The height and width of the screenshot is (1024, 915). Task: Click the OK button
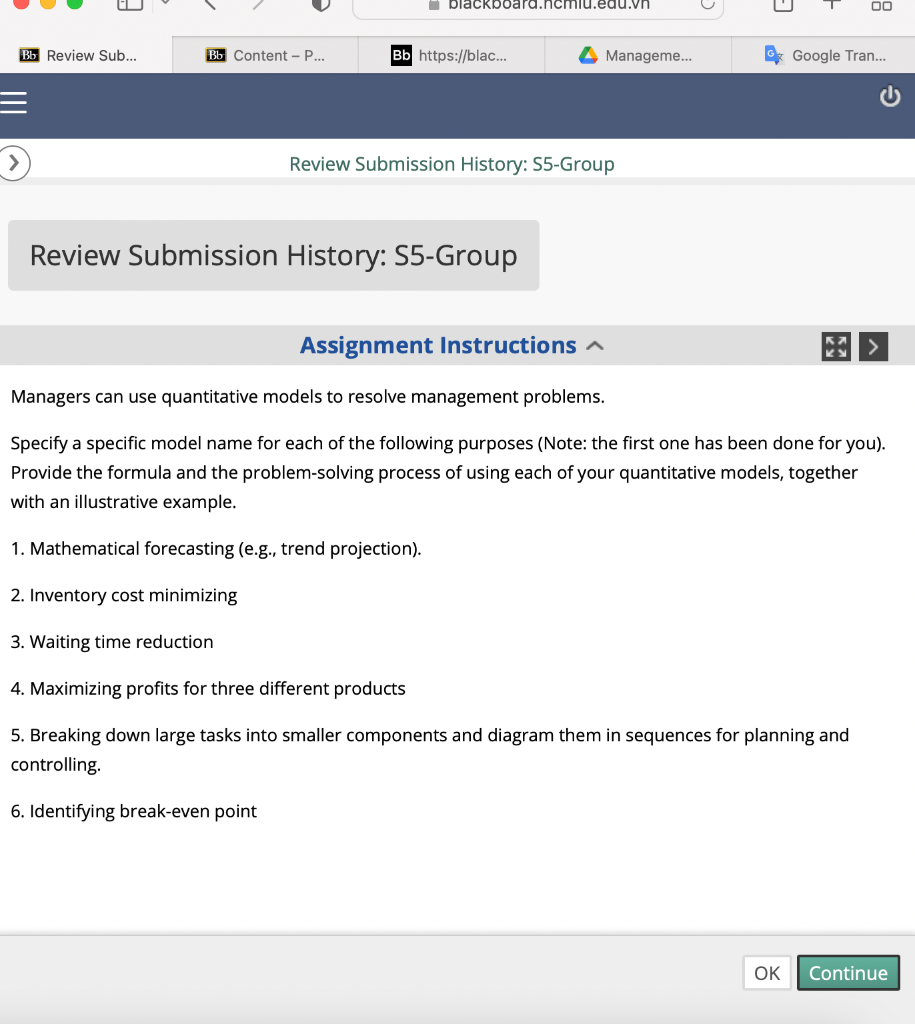pos(767,973)
